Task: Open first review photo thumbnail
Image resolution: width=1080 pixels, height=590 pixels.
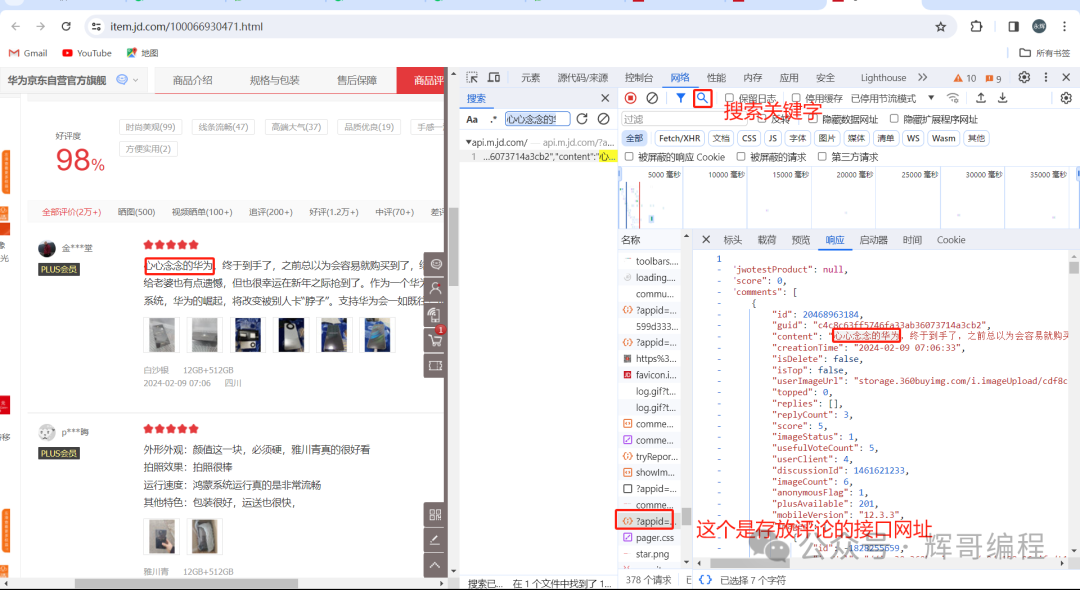Action: click(161, 335)
